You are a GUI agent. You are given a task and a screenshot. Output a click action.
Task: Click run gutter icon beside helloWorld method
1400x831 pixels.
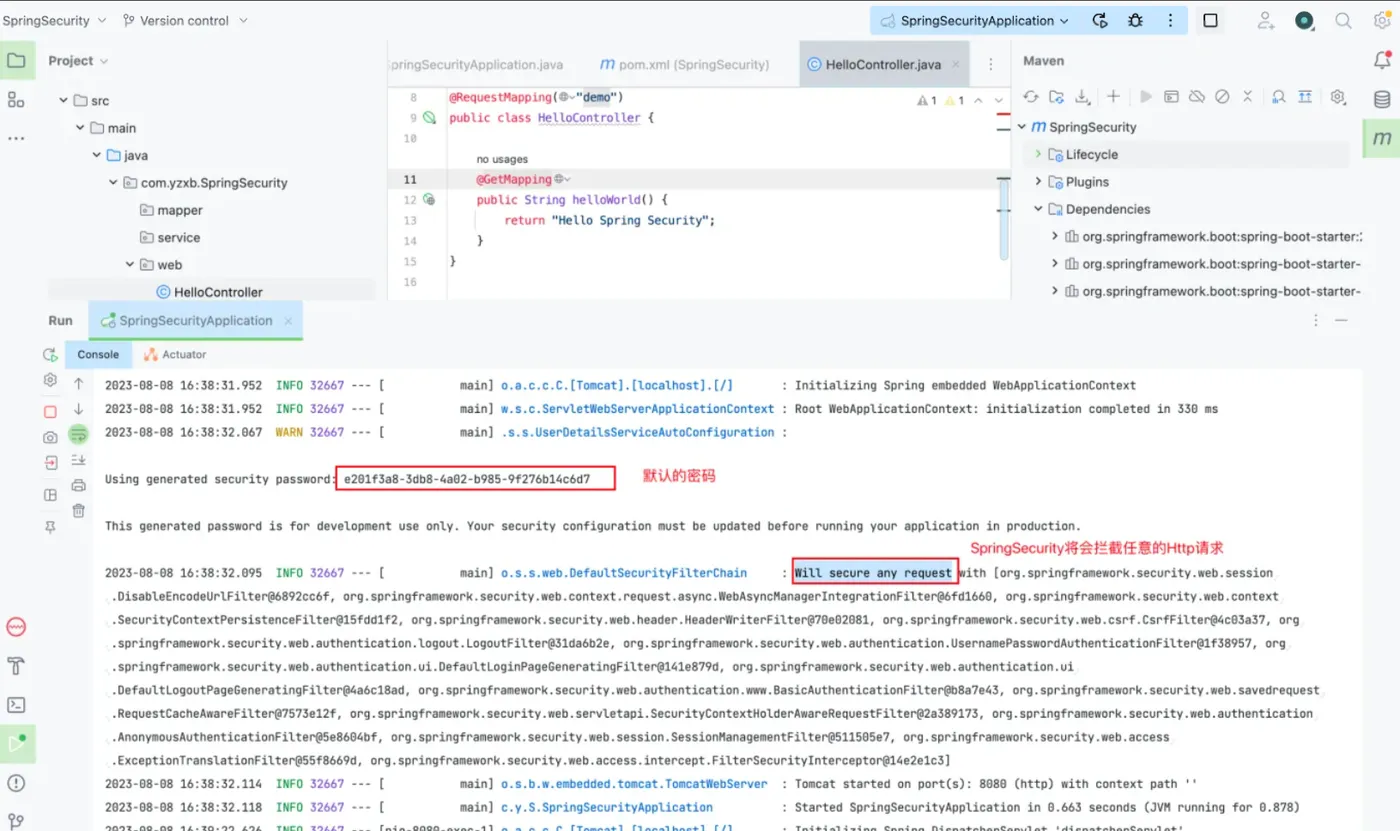pyautogui.click(x=429, y=200)
